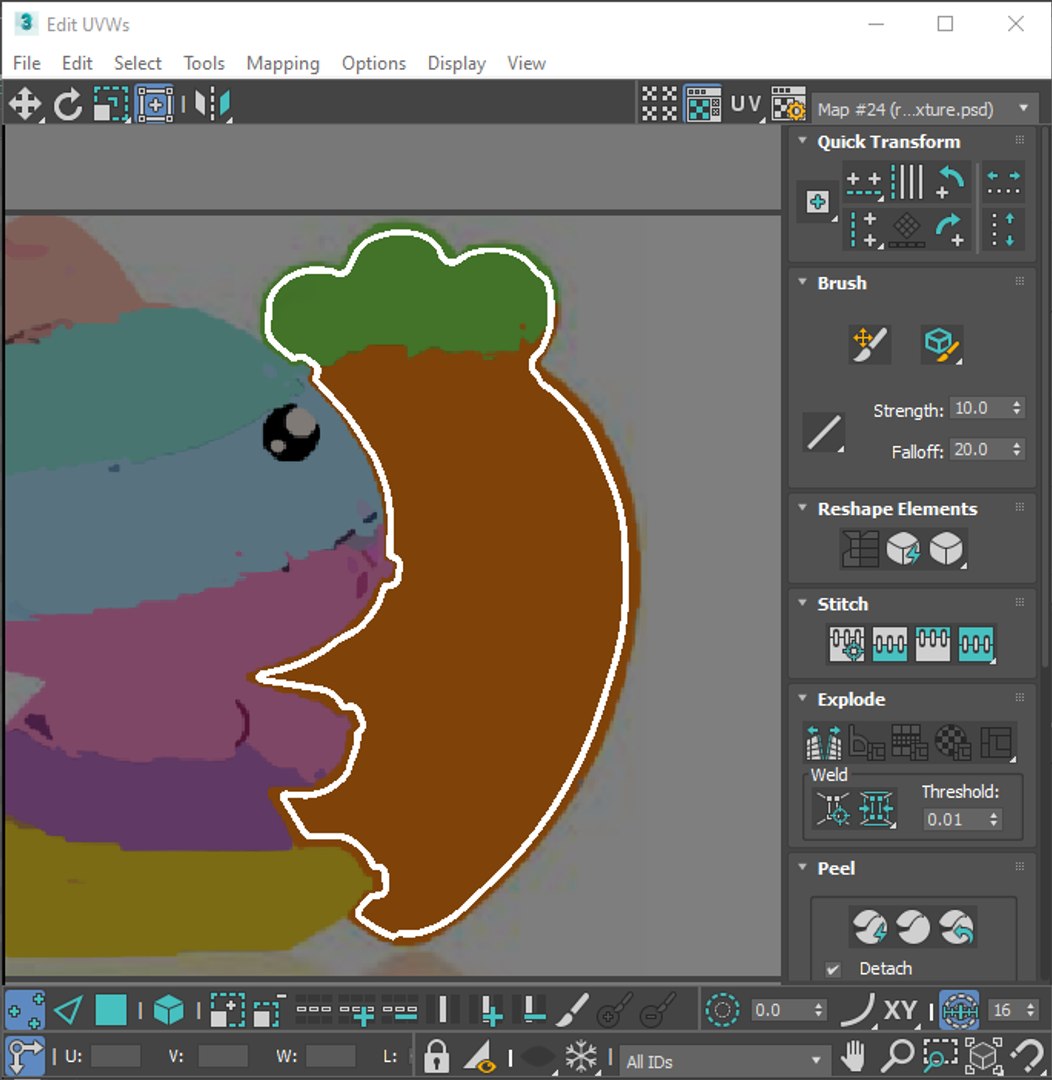
Task: Collapse the Quick Transform rollout
Action: tap(802, 141)
